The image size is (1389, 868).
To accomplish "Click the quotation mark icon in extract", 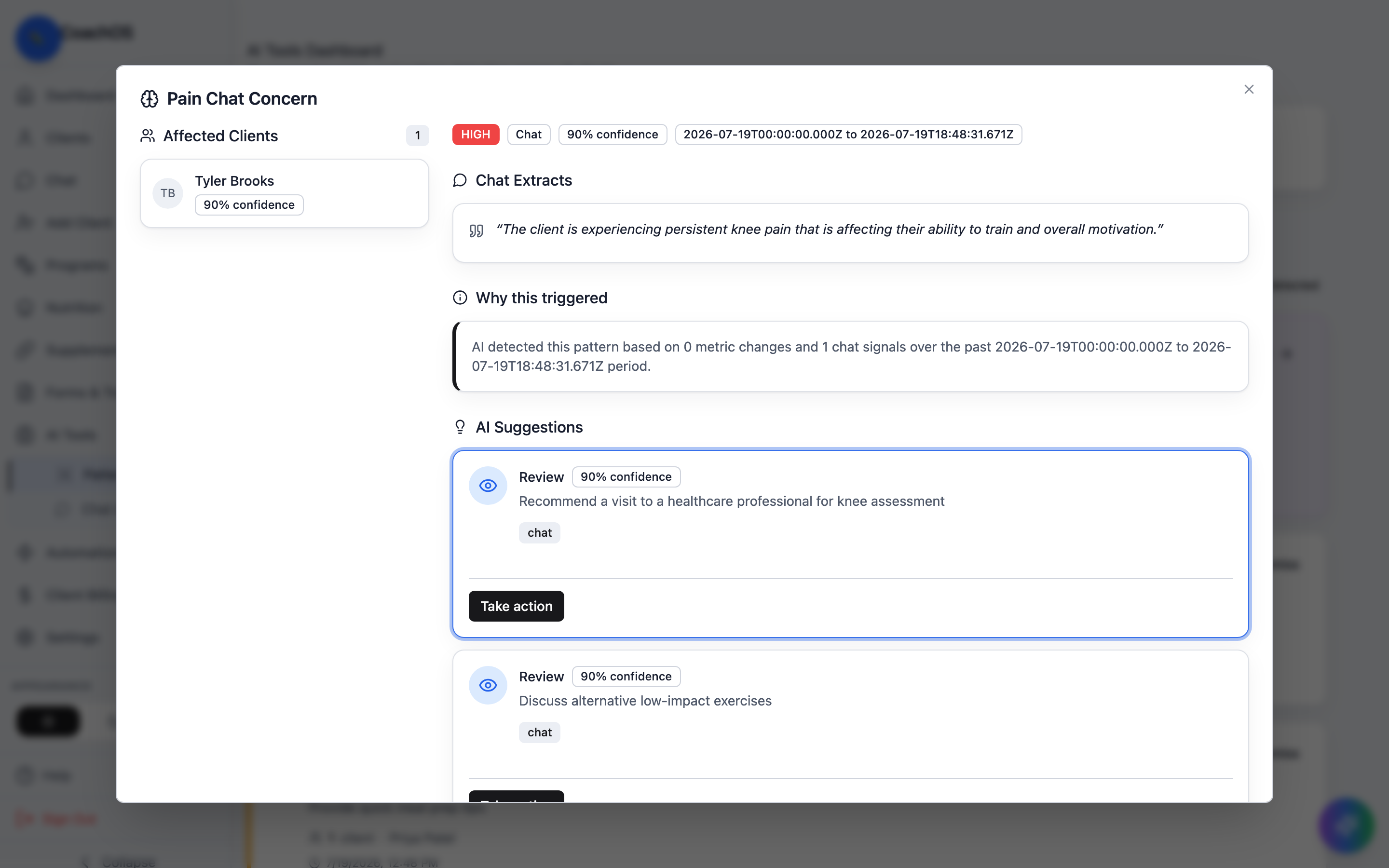I will pyautogui.click(x=476, y=231).
